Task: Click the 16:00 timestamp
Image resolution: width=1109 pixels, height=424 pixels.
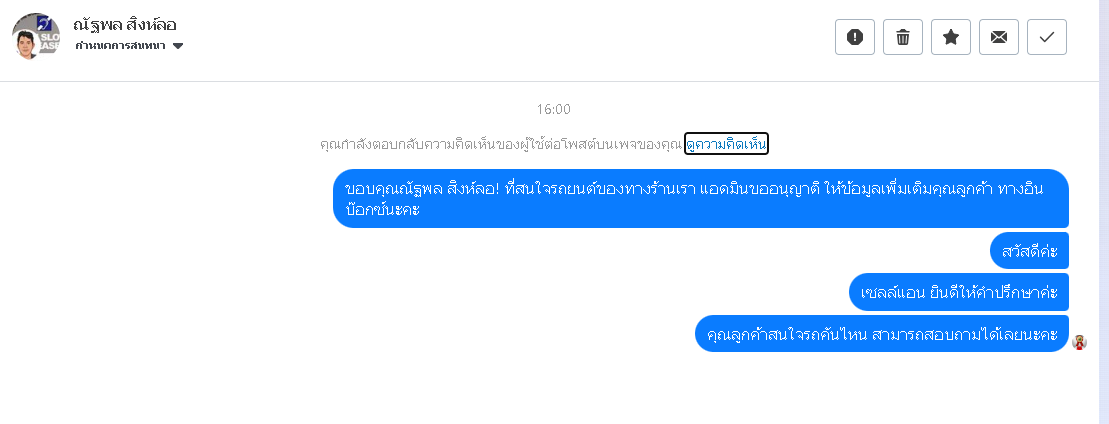Action: coord(553,109)
